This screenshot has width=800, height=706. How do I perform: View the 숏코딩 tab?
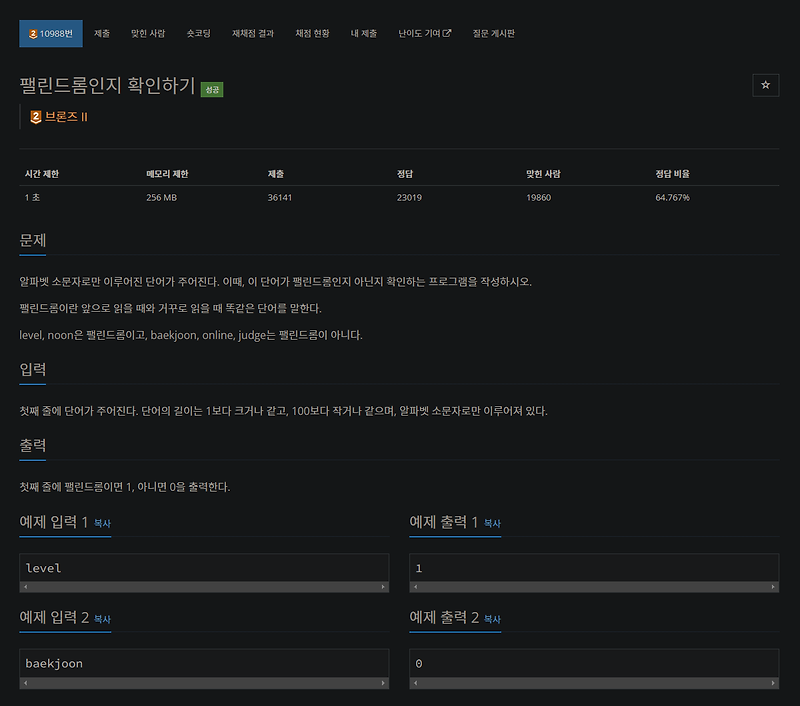198,33
